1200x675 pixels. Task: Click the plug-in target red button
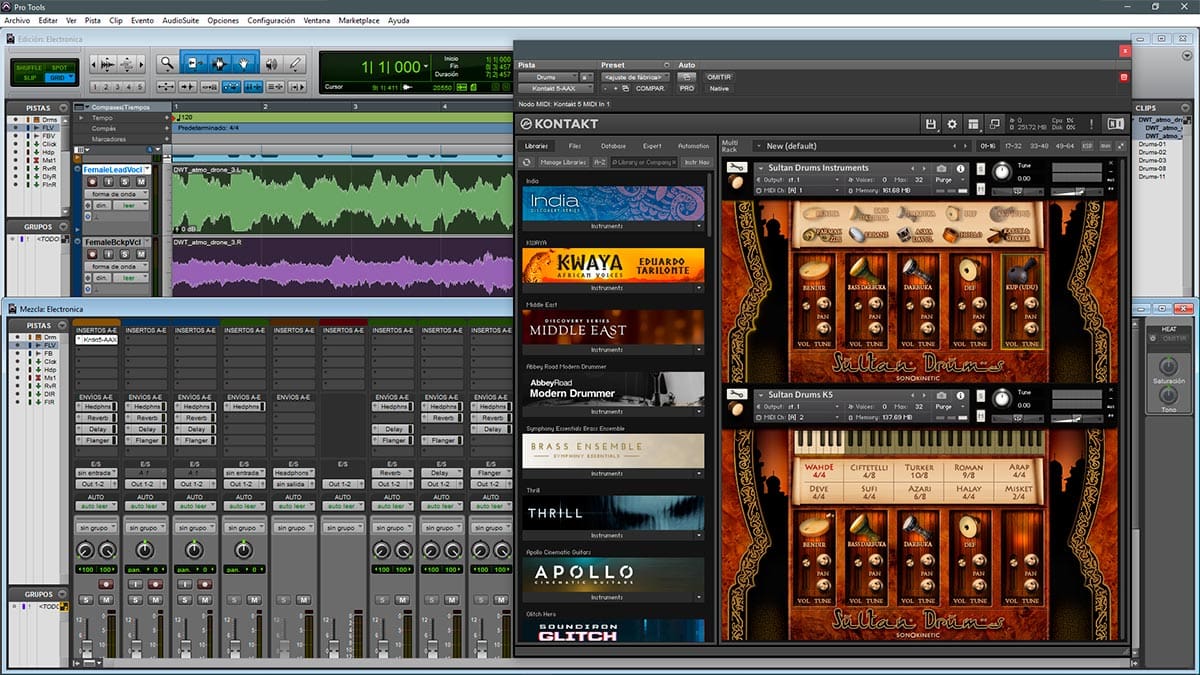tap(1124, 76)
